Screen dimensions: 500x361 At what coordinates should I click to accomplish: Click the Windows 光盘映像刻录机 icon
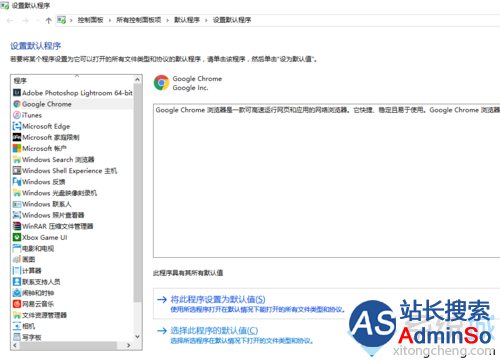pyautogui.click(x=17, y=193)
